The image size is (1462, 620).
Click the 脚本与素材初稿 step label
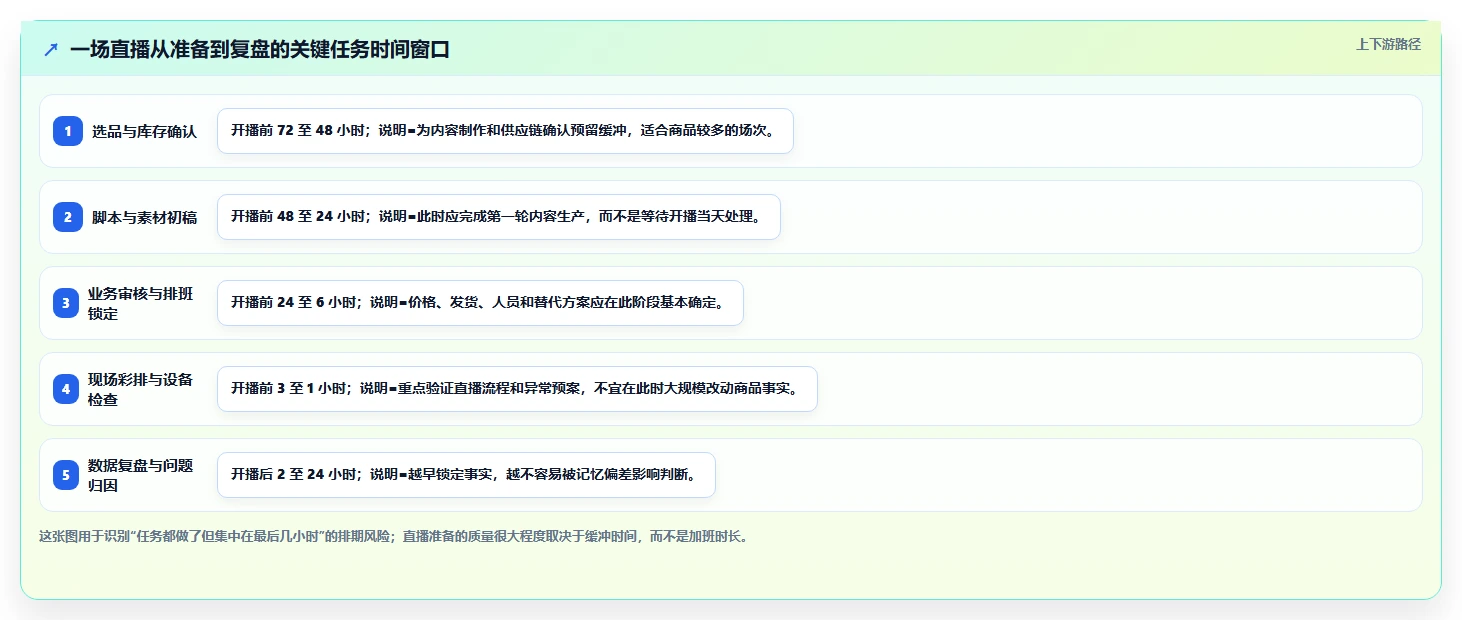tap(144, 217)
